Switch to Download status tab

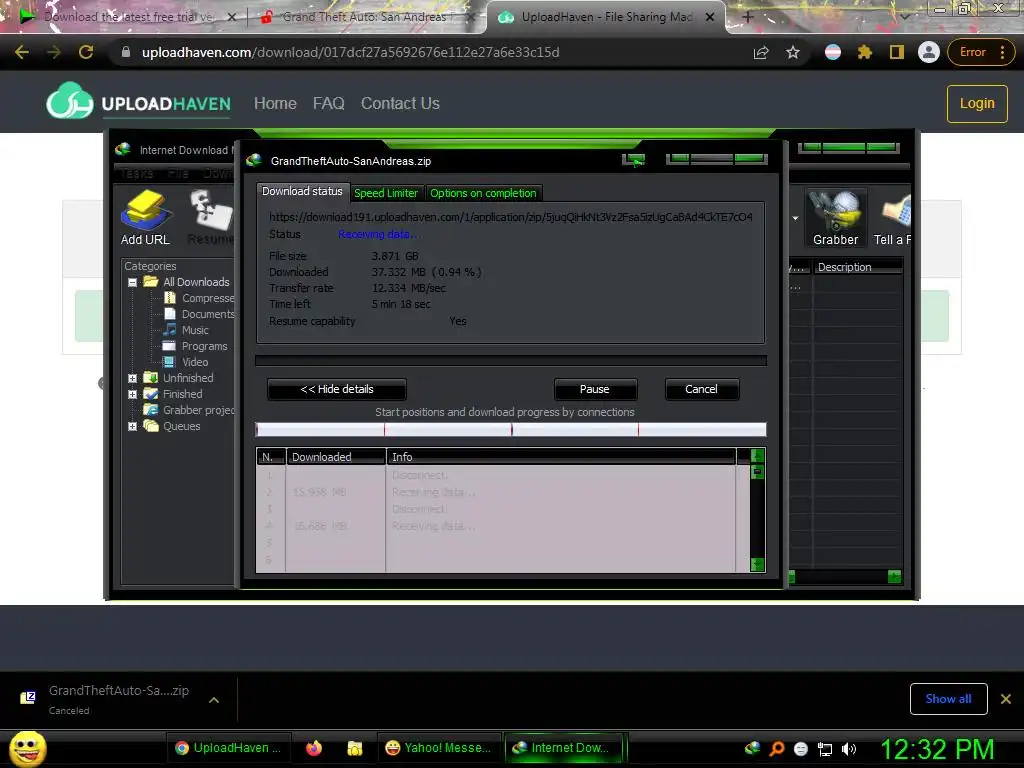point(302,191)
